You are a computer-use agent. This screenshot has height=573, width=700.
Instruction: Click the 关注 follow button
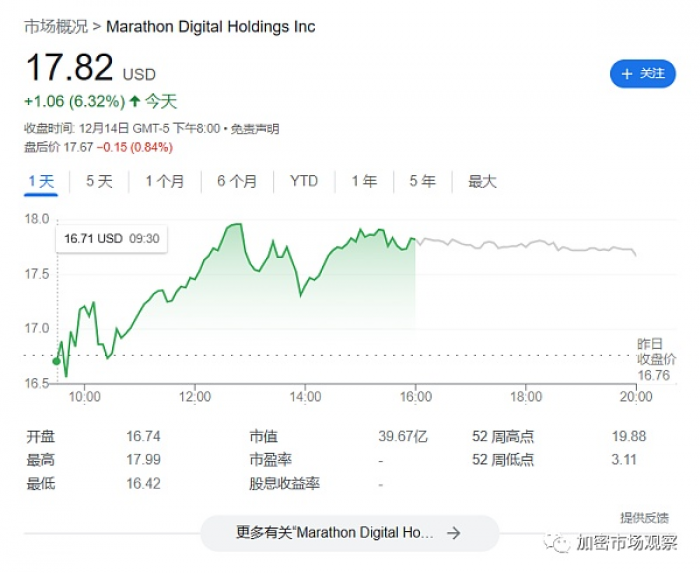[642, 74]
